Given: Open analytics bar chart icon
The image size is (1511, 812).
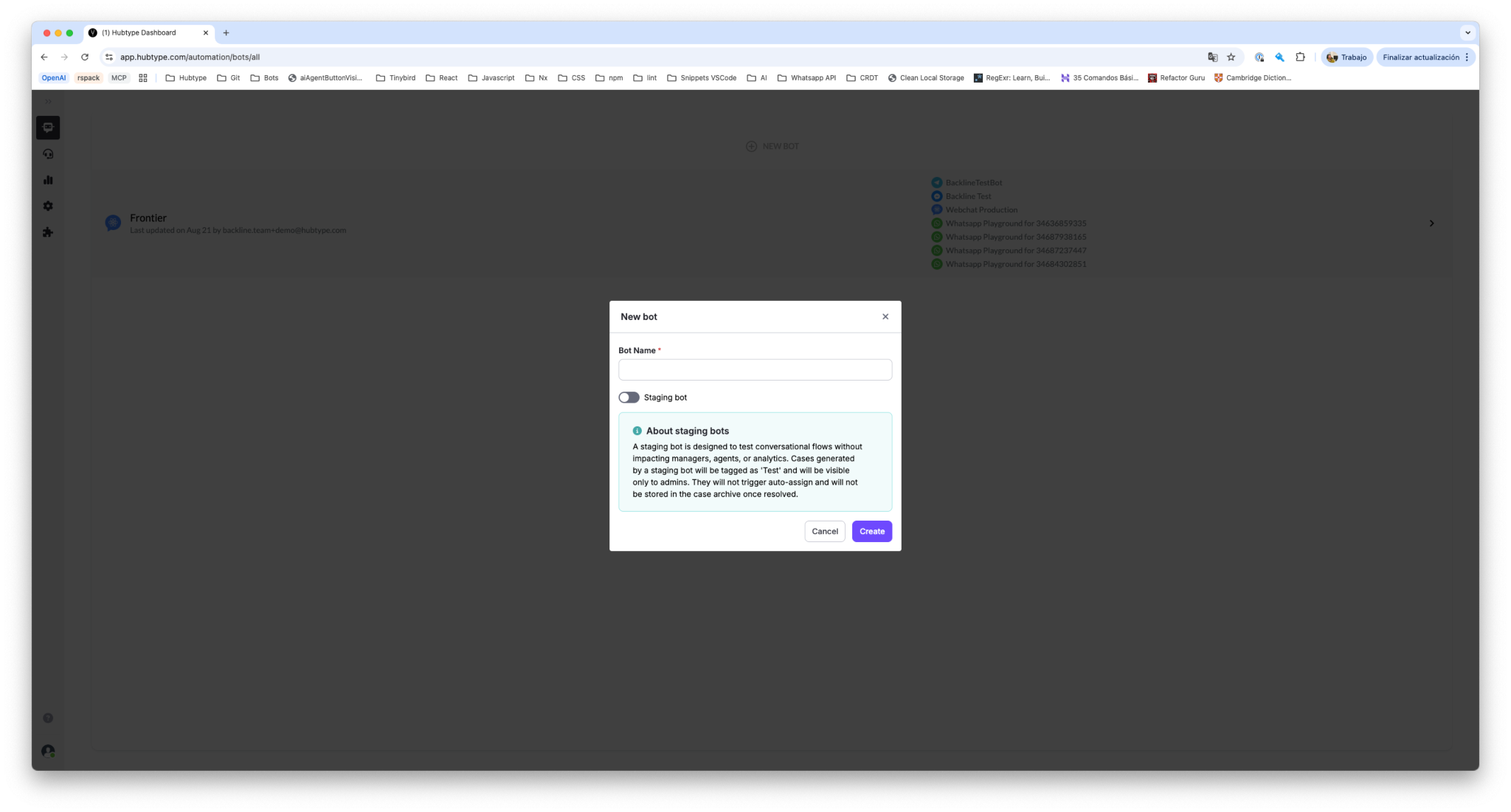Looking at the screenshot, I should click(48, 180).
